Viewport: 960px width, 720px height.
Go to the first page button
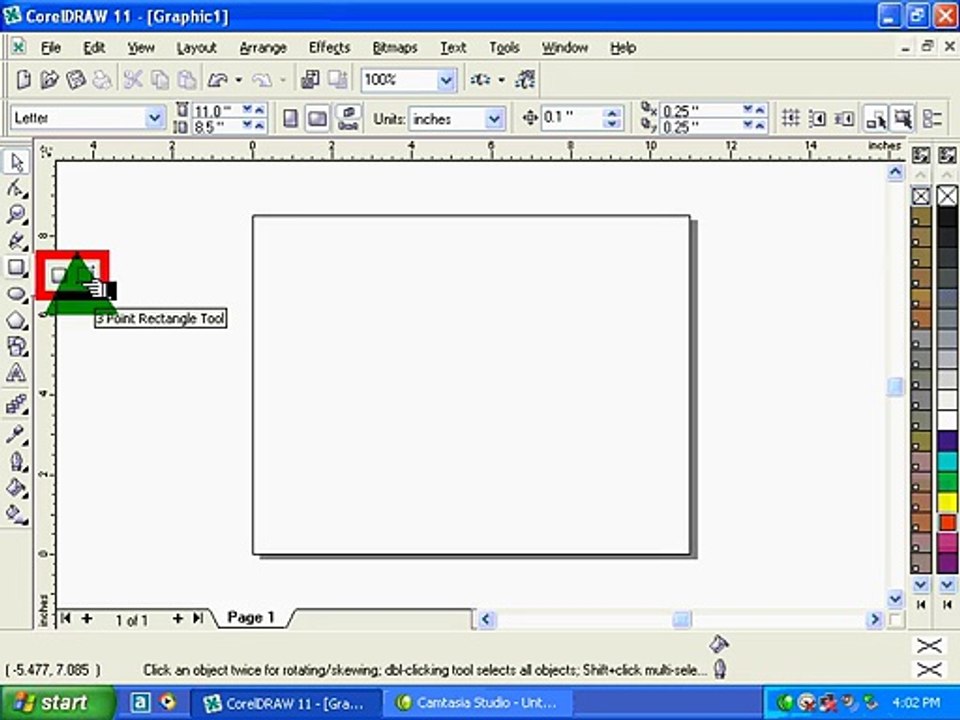pos(66,618)
